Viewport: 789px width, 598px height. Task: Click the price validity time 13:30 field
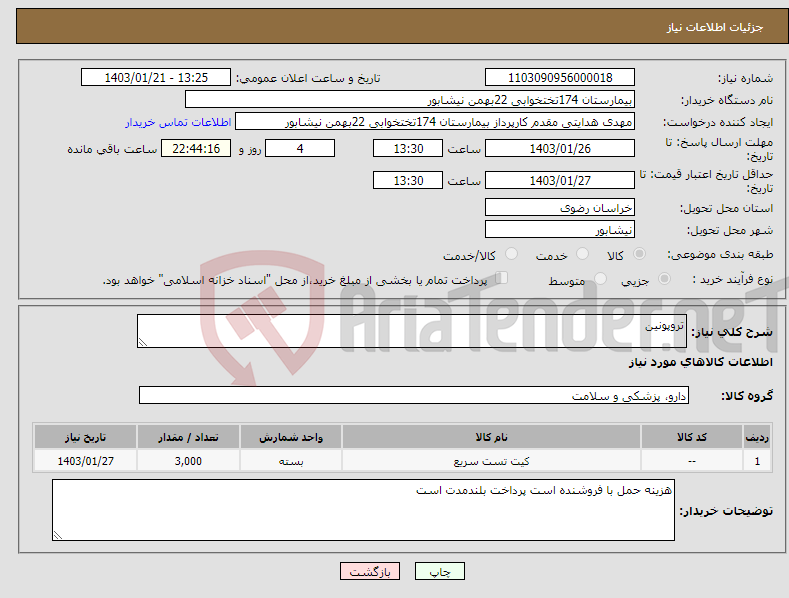[408, 180]
